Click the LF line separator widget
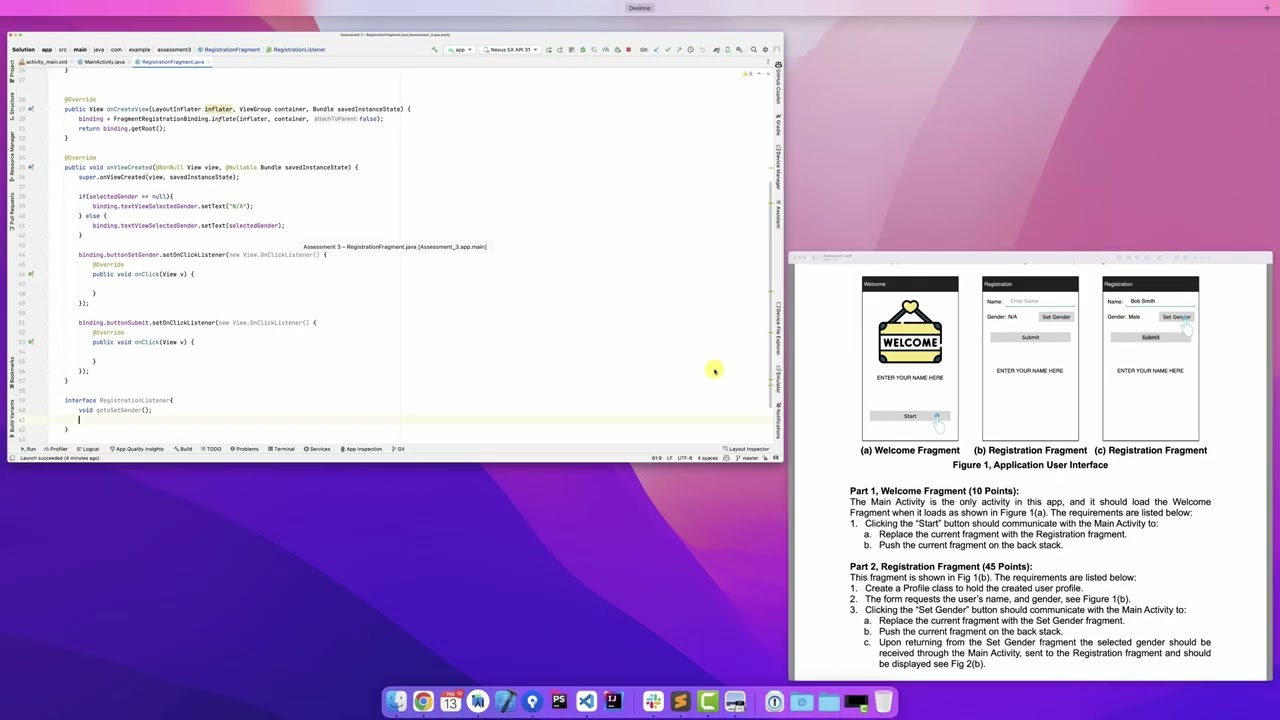The width and height of the screenshot is (1280, 720). pos(671,458)
